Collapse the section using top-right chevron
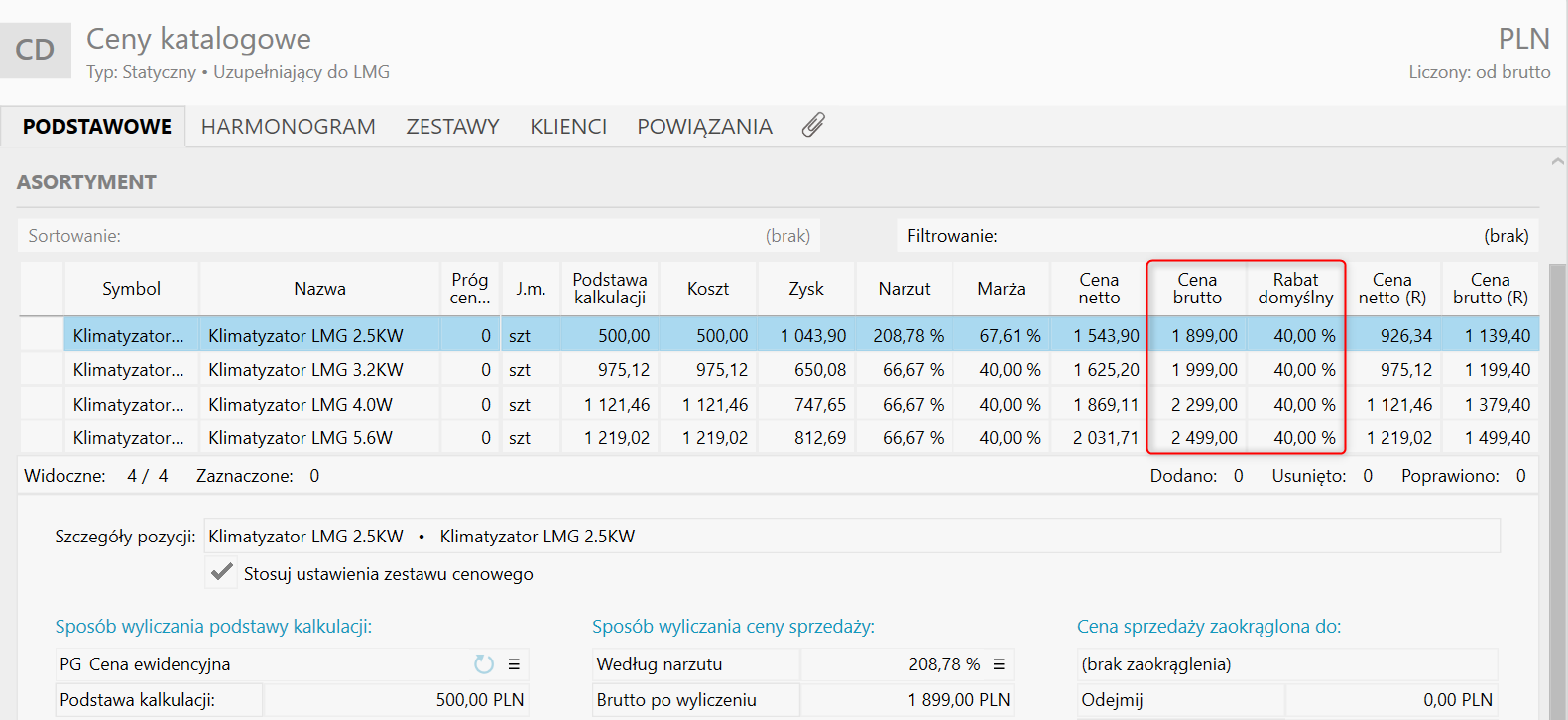This screenshot has width=1568, height=720. tap(1557, 161)
